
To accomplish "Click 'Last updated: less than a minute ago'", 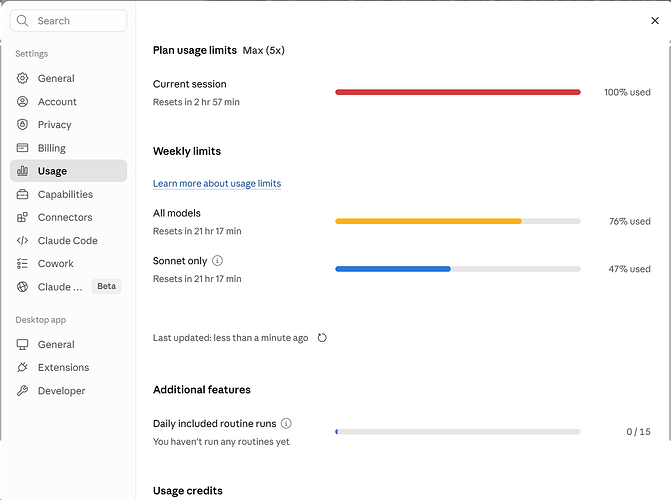I will 230,338.
